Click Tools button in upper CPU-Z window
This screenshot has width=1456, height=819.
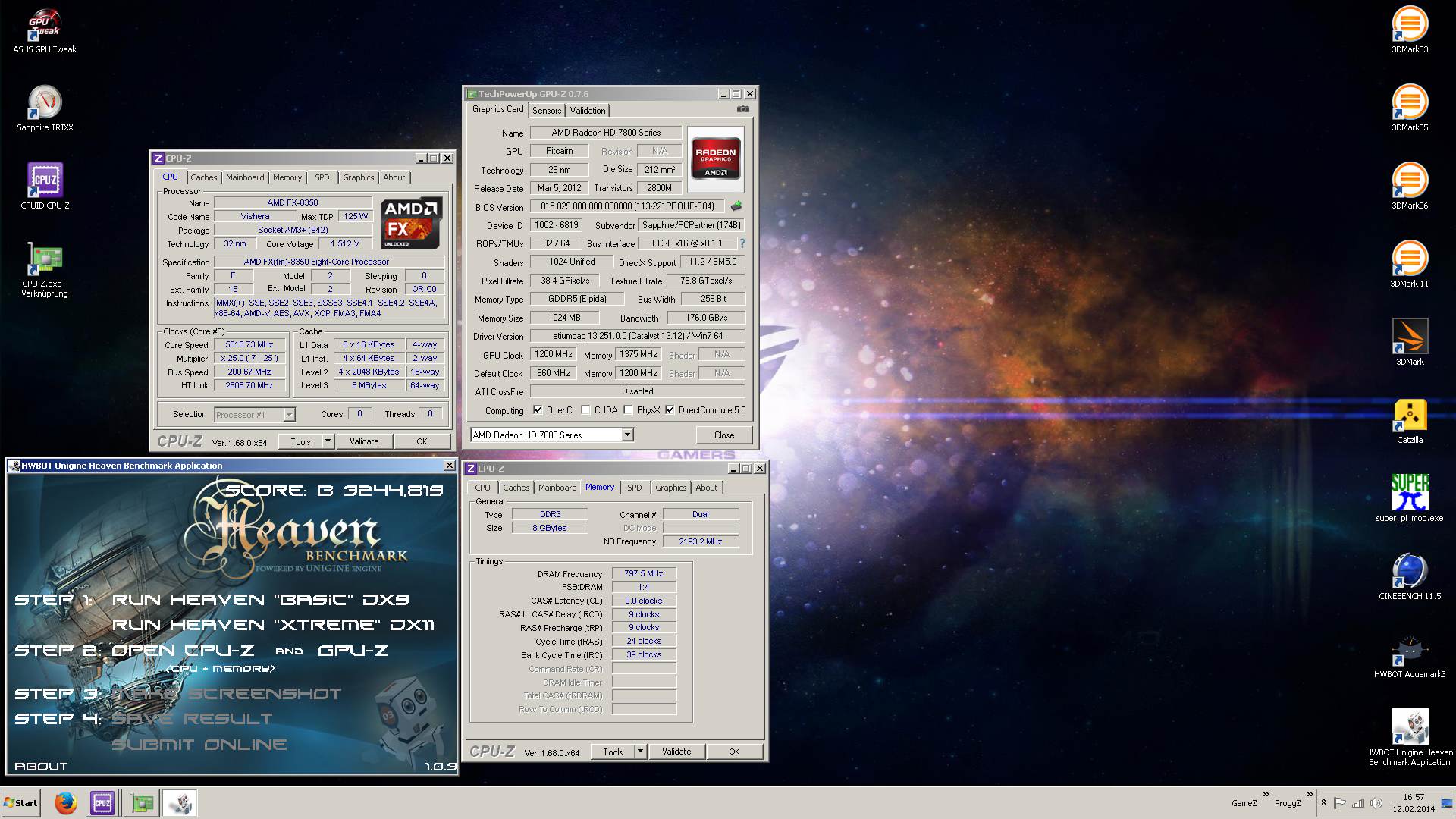pyautogui.click(x=300, y=441)
